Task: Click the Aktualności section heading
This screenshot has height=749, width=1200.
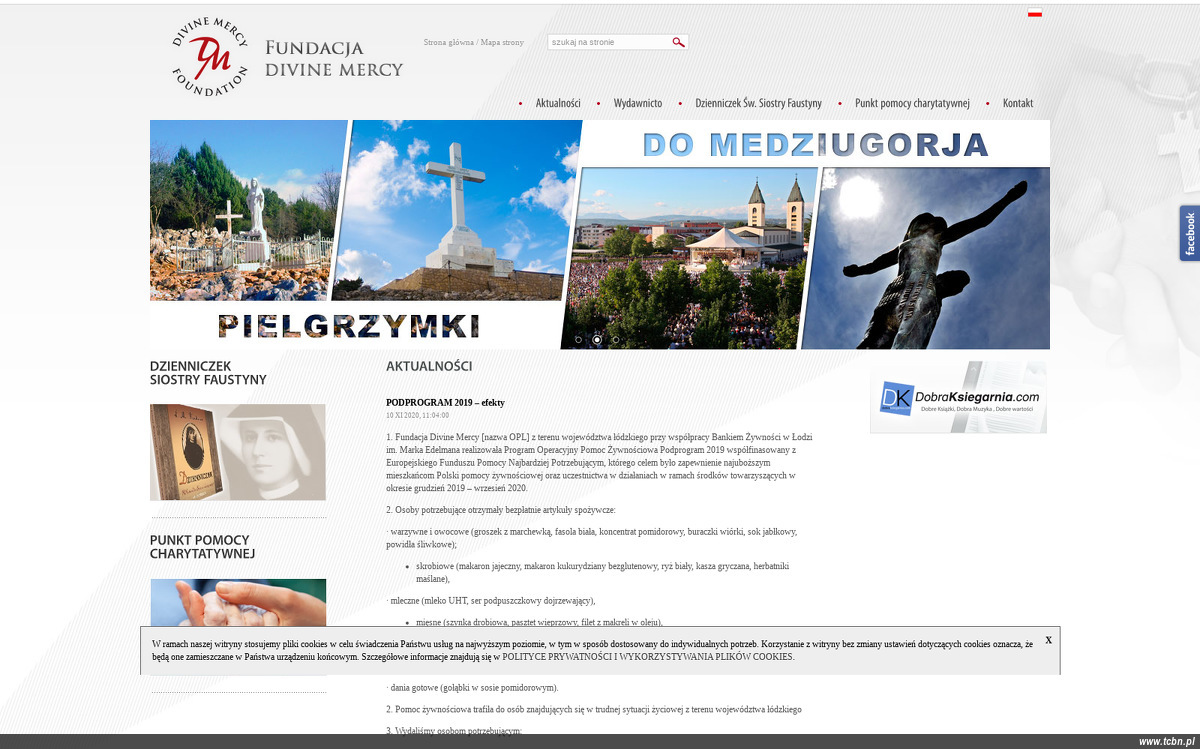Action: pyautogui.click(x=429, y=366)
